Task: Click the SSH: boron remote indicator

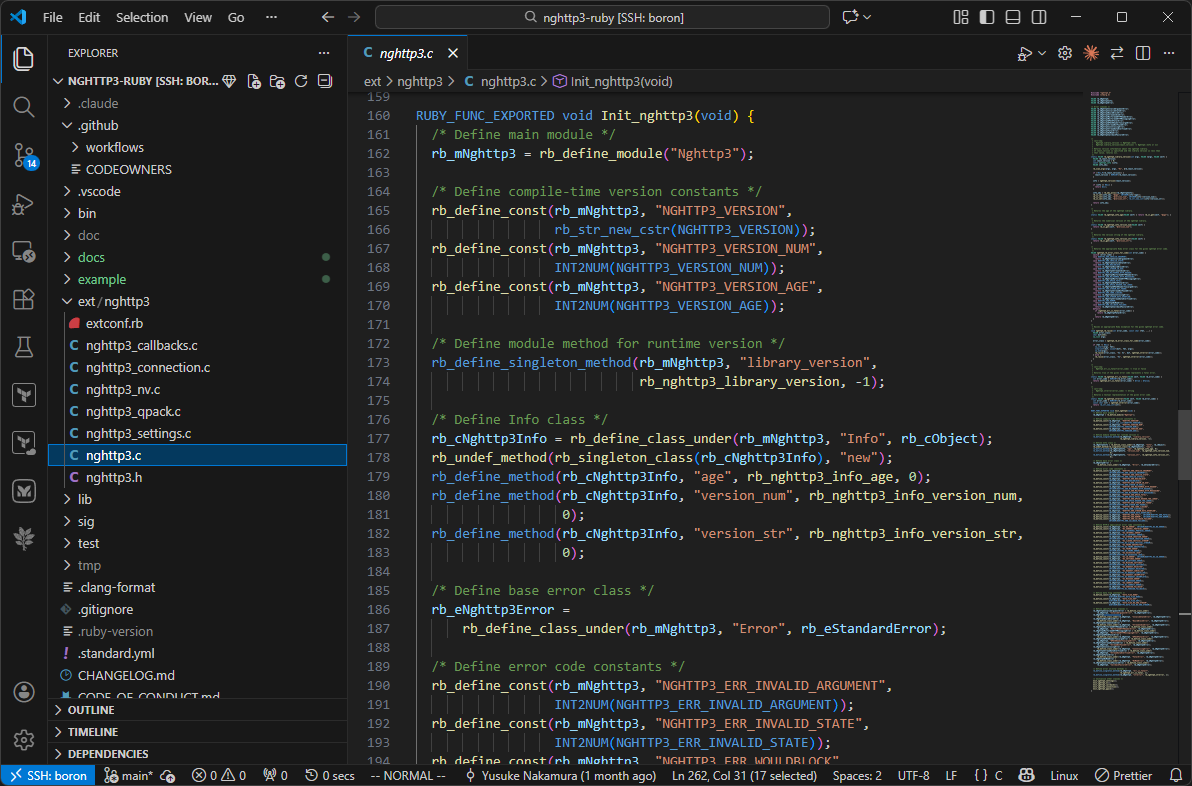Action: click(48, 775)
